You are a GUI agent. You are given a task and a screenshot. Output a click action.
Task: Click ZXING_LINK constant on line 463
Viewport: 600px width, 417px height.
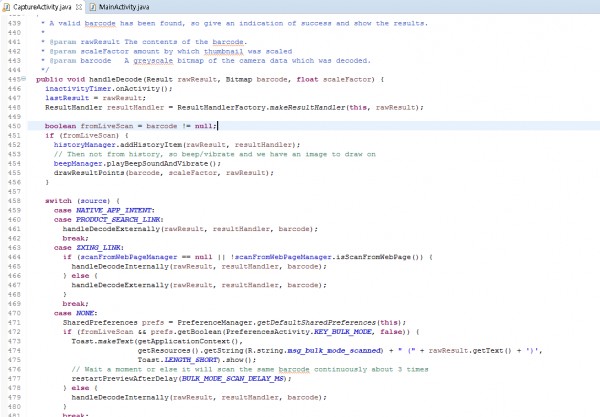(x=98, y=248)
